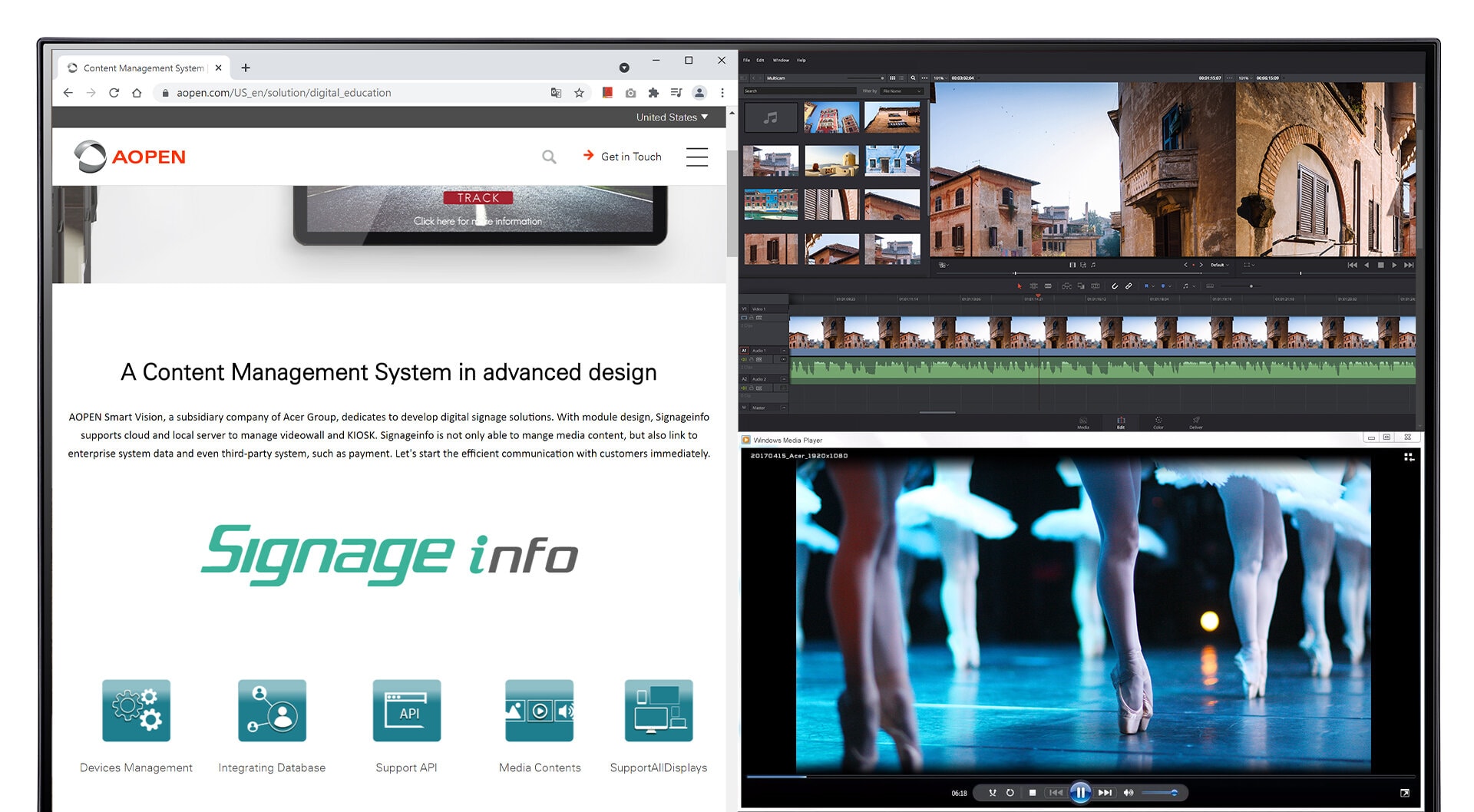Click the Media Contents icon
Screen dimensions: 1474x812
pos(540,710)
